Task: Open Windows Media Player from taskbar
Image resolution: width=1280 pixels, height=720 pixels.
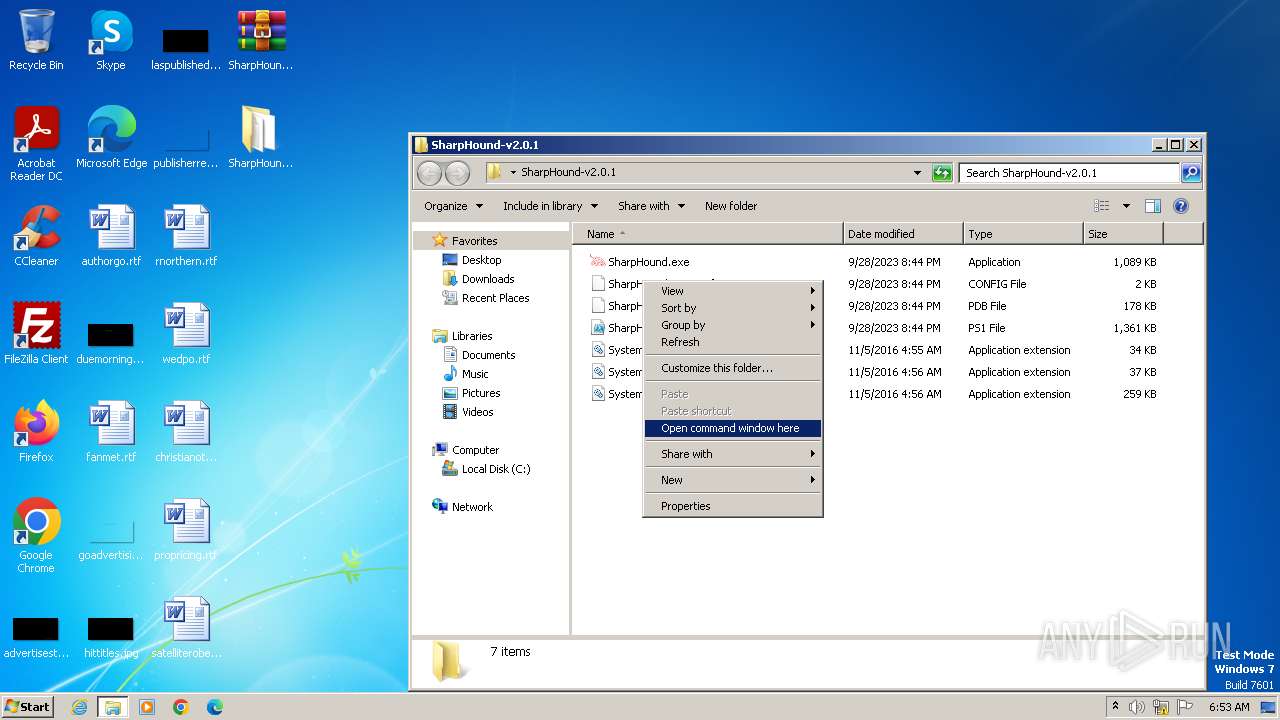Action: tap(147, 707)
